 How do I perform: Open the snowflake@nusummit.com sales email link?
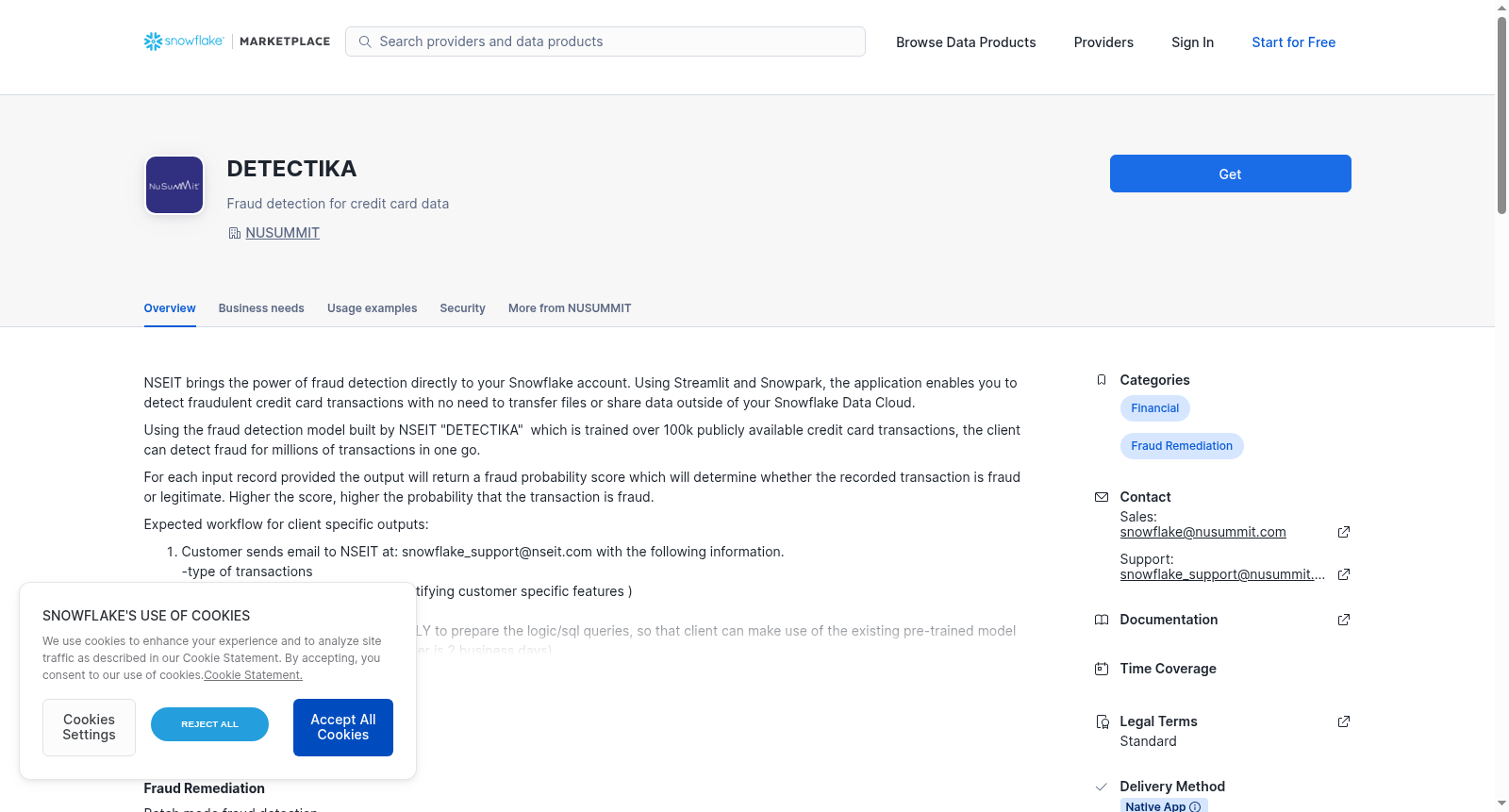click(x=1202, y=532)
